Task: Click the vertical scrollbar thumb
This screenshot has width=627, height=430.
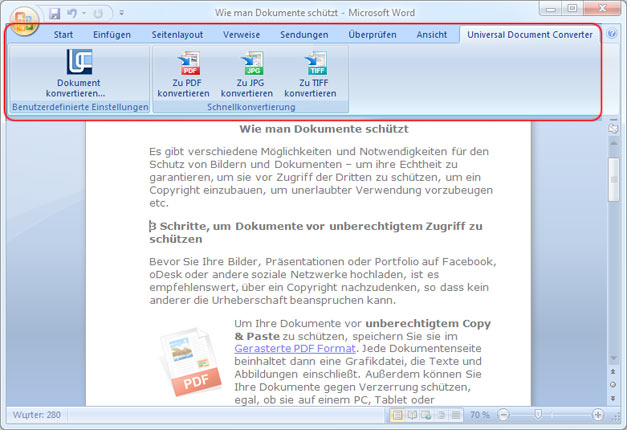Action: tap(614, 179)
